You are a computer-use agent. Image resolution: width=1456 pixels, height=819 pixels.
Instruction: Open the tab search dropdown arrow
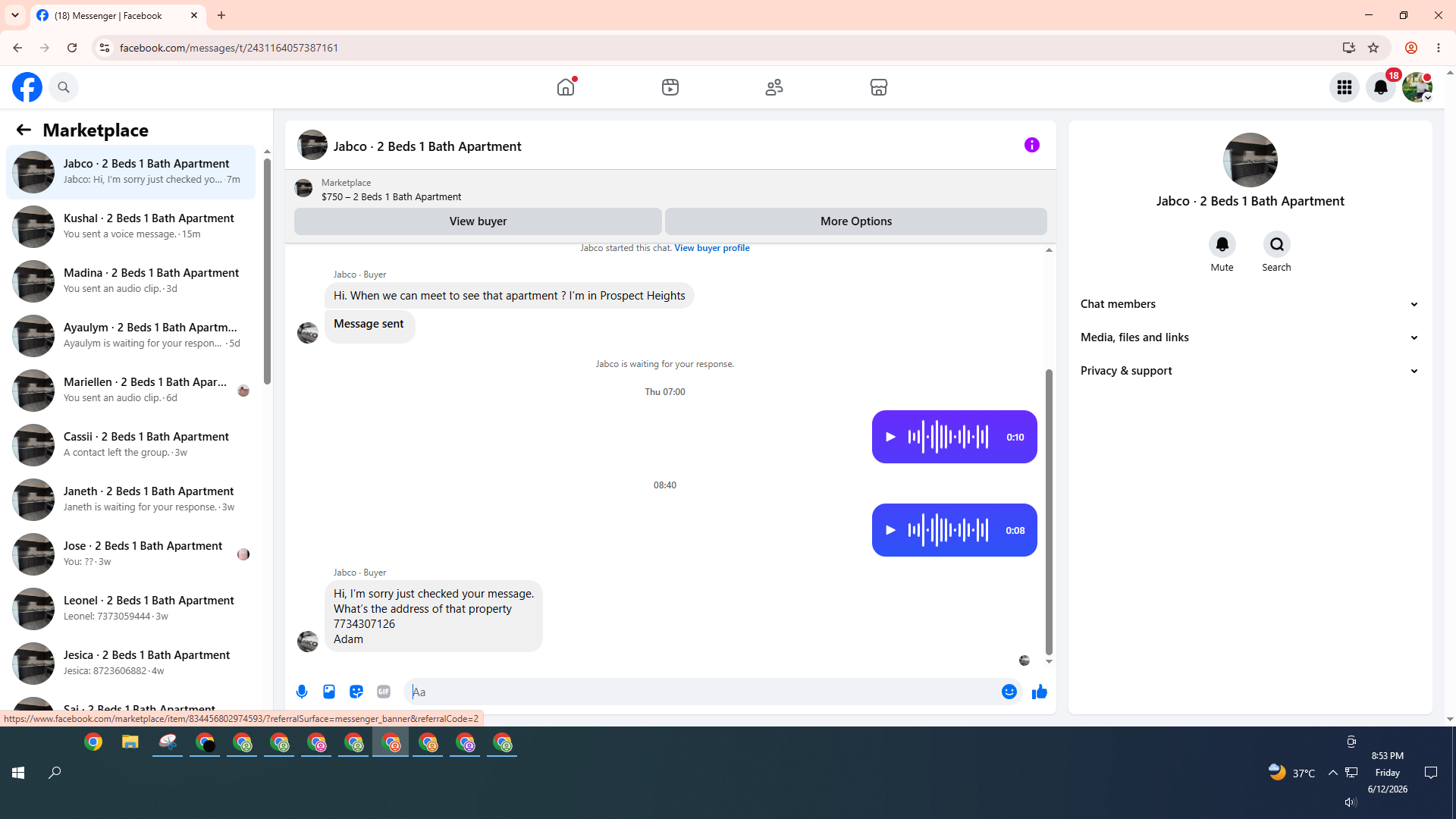tap(15, 15)
